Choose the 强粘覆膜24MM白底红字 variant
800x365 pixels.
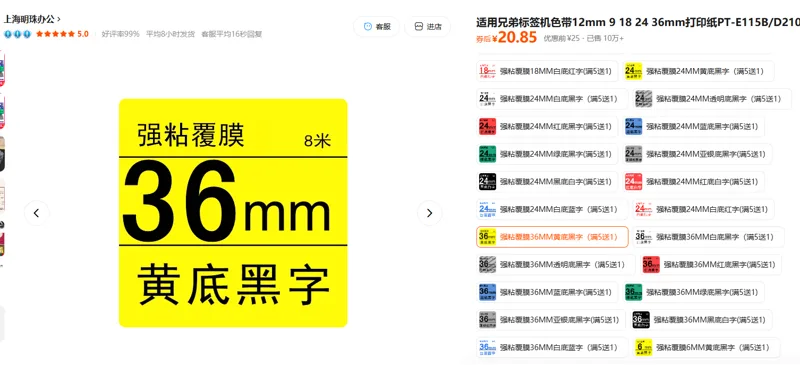point(703,209)
